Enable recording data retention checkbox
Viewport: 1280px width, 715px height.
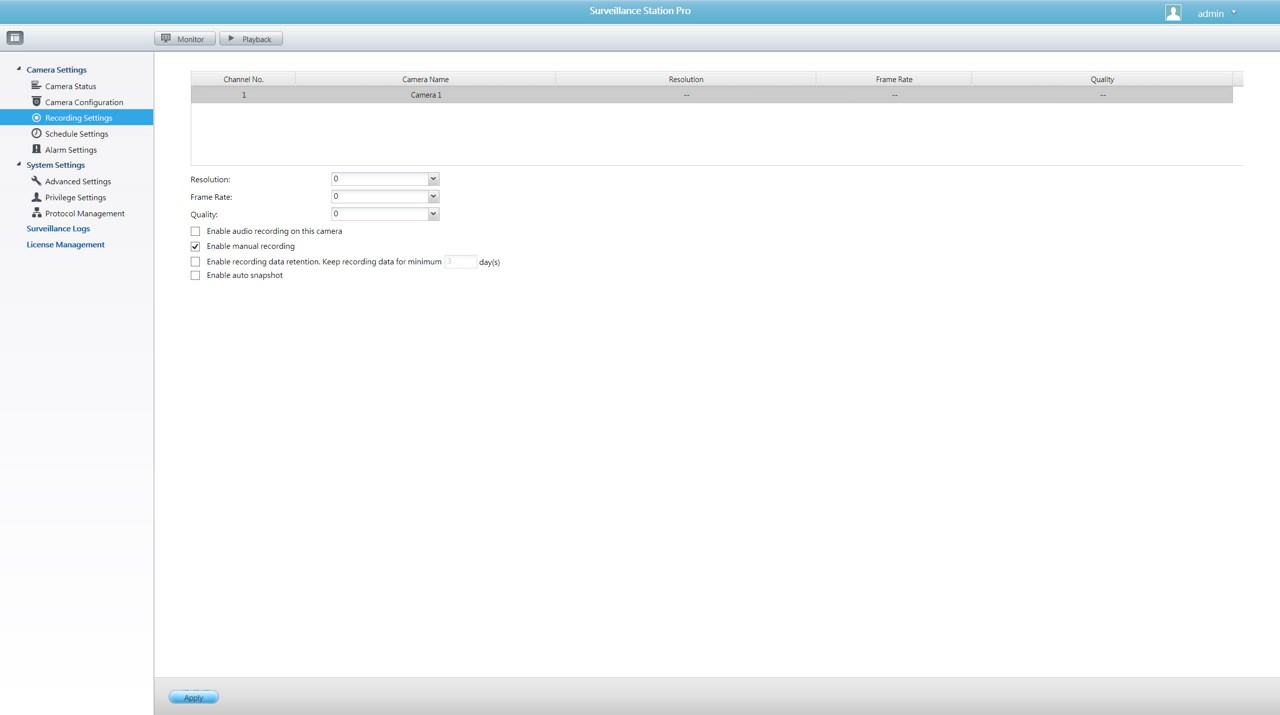point(195,262)
